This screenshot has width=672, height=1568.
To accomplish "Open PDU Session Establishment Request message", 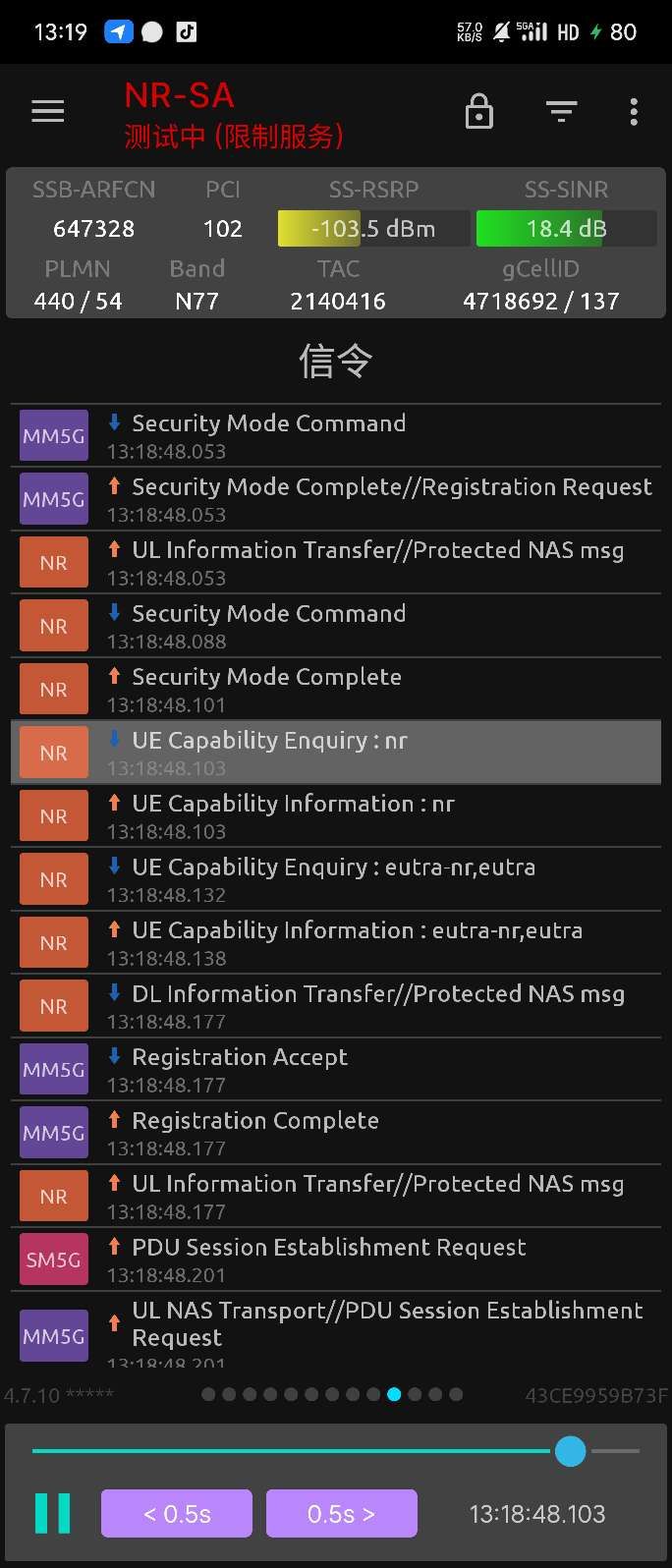I will click(329, 1248).
